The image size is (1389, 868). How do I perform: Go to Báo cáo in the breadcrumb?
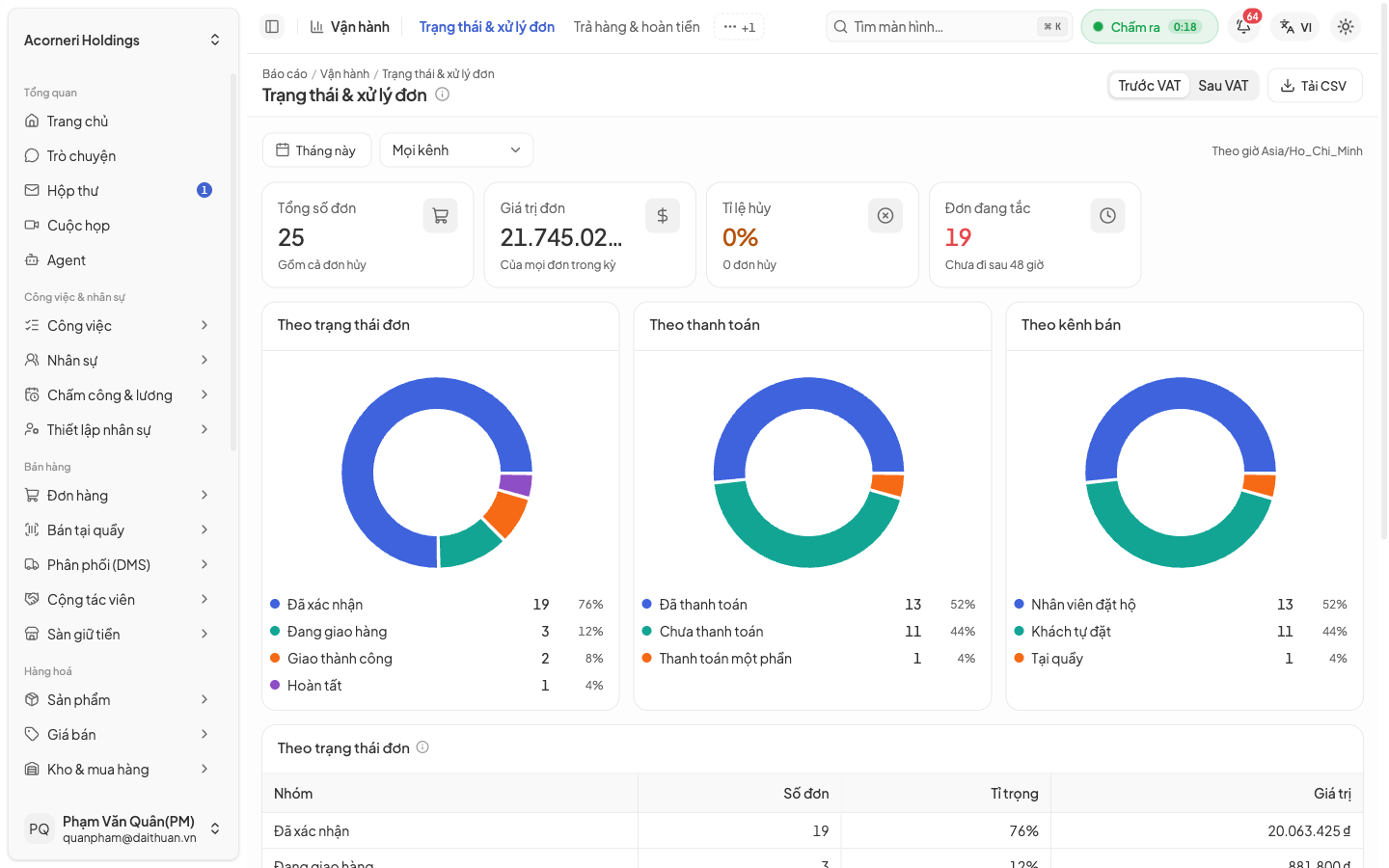(x=285, y=74)
